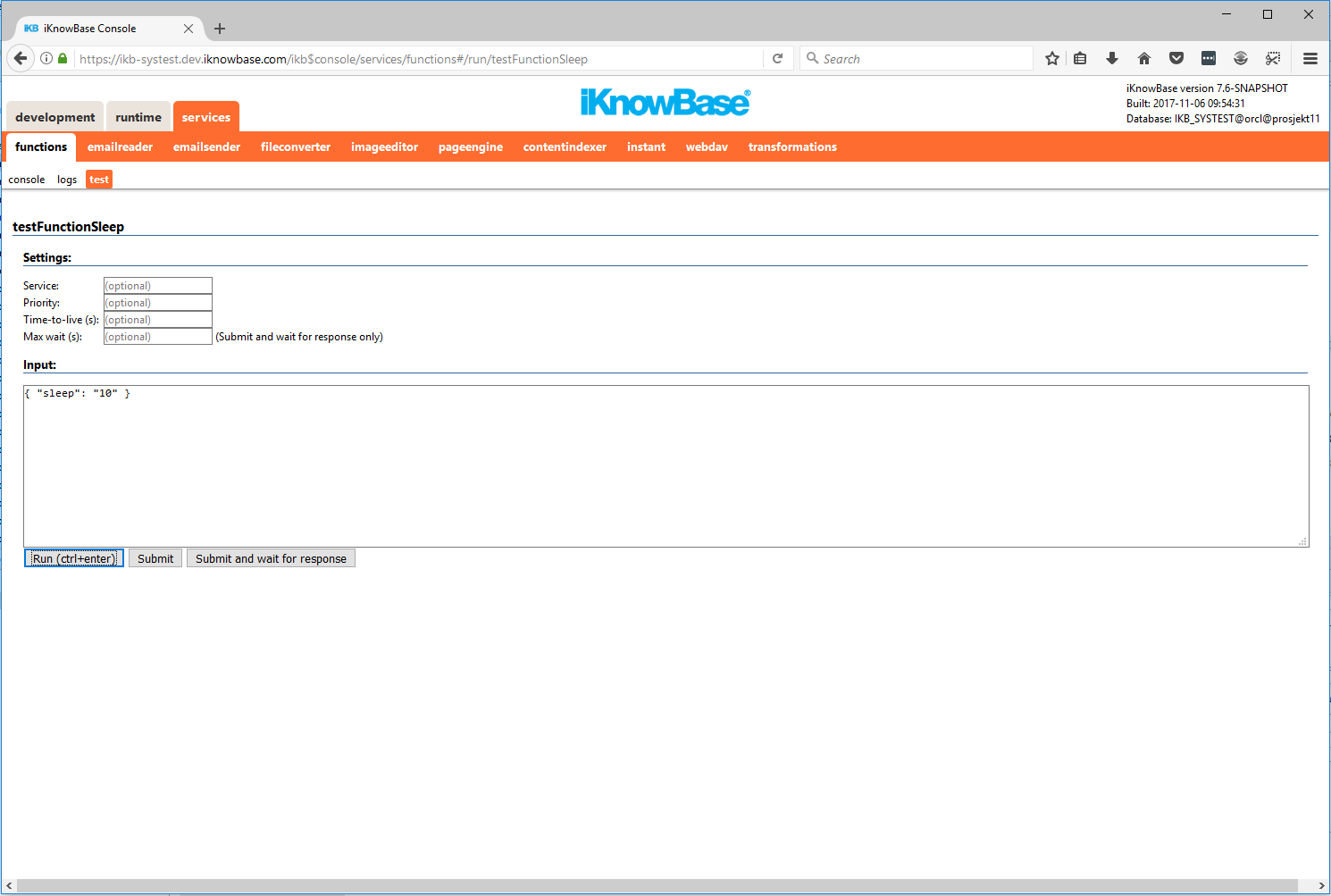Click the green padlock security icon
The width and height of the screenshot is (1331, 896).
[x=63, y=59]
